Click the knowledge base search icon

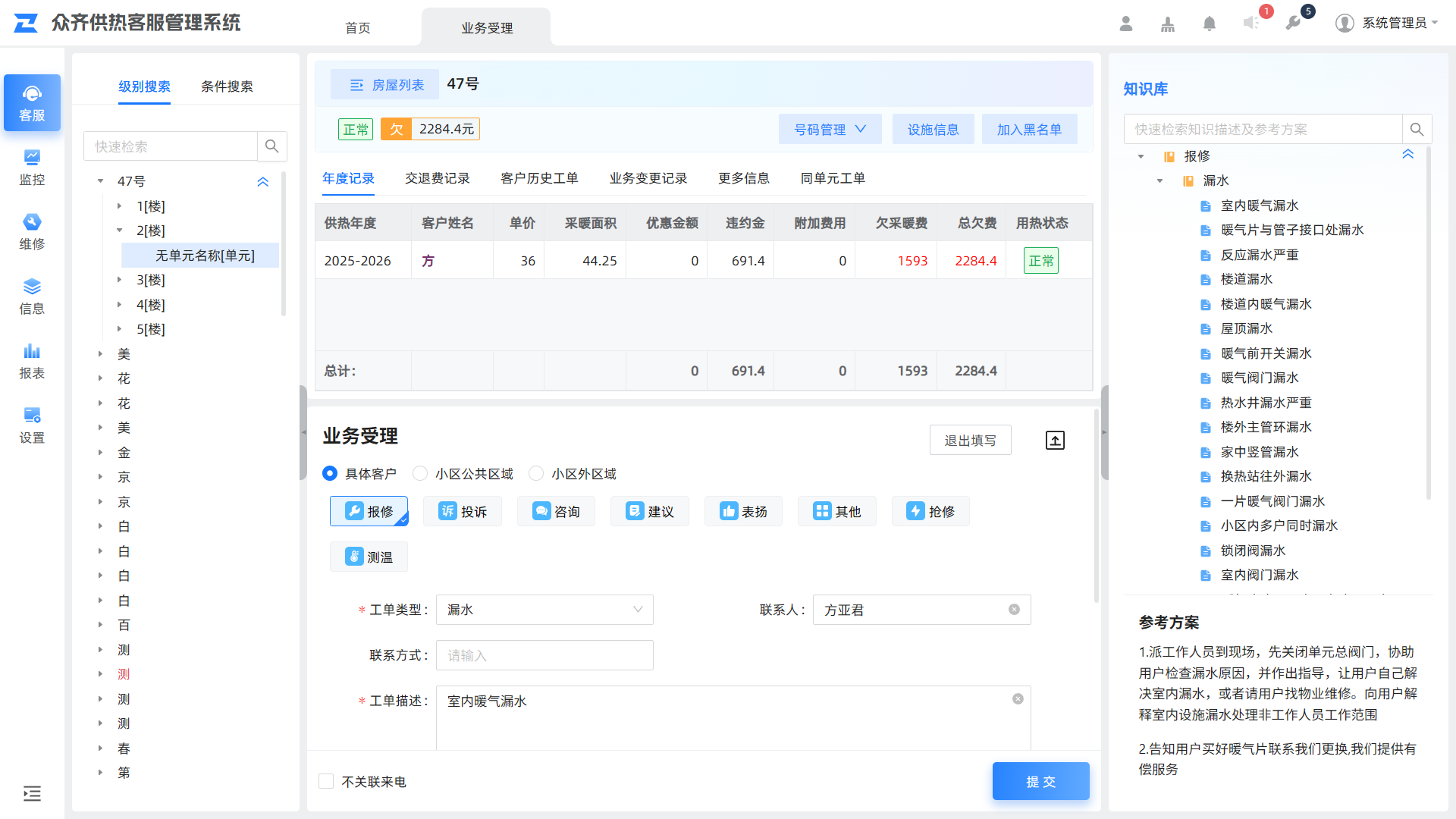[x=1417, y=130]
